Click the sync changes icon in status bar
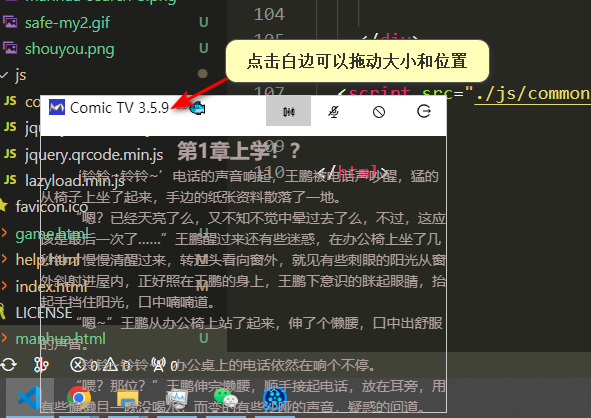This screenshot has height=418, width=591. [8, 364]
